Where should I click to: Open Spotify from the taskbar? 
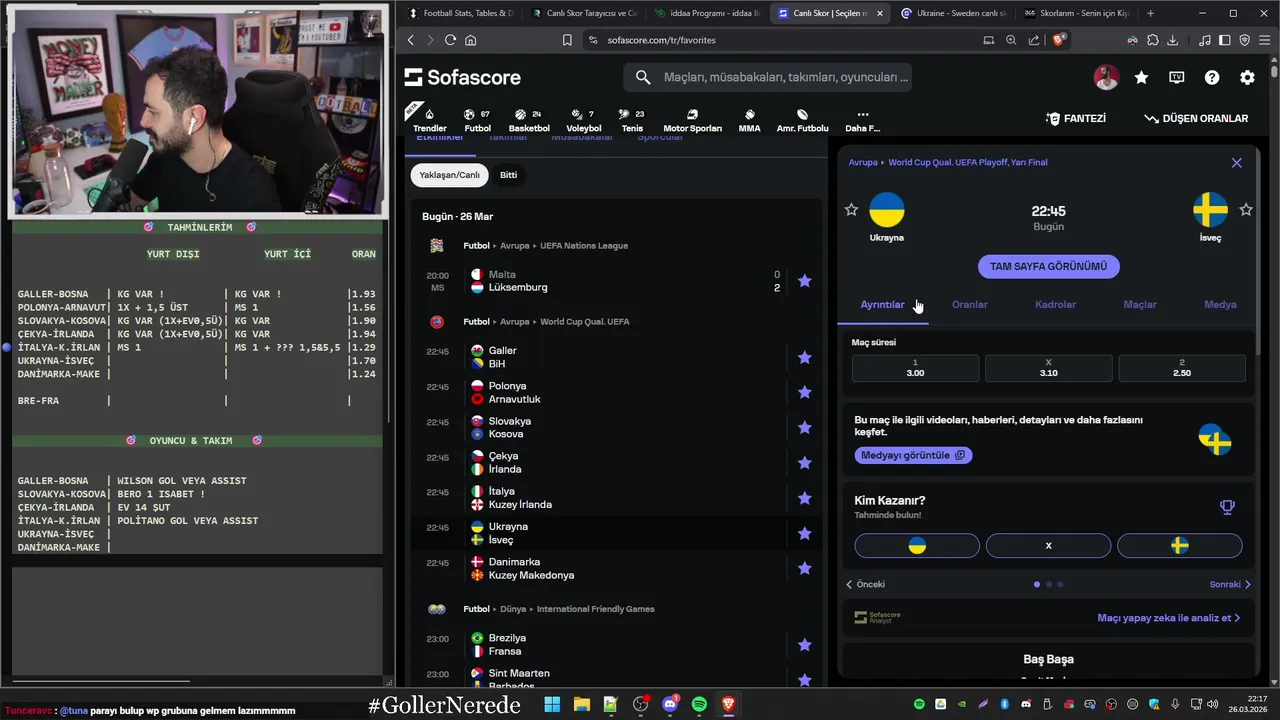[x=699, y=704]
